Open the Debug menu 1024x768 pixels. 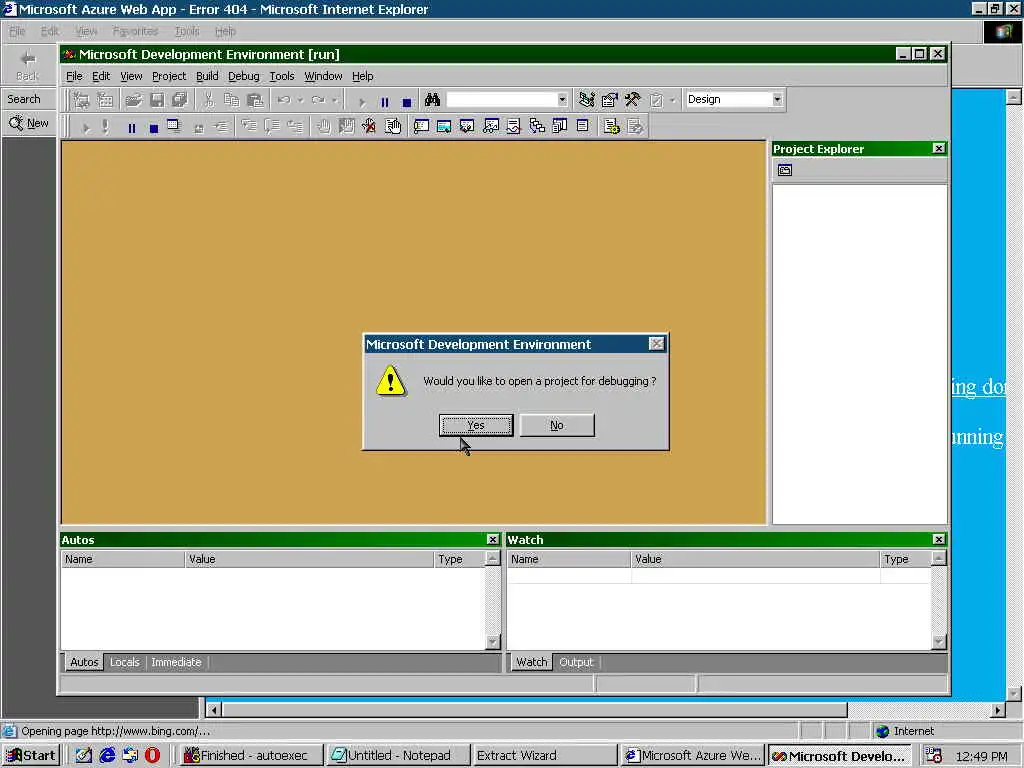(x=244, y=76)
